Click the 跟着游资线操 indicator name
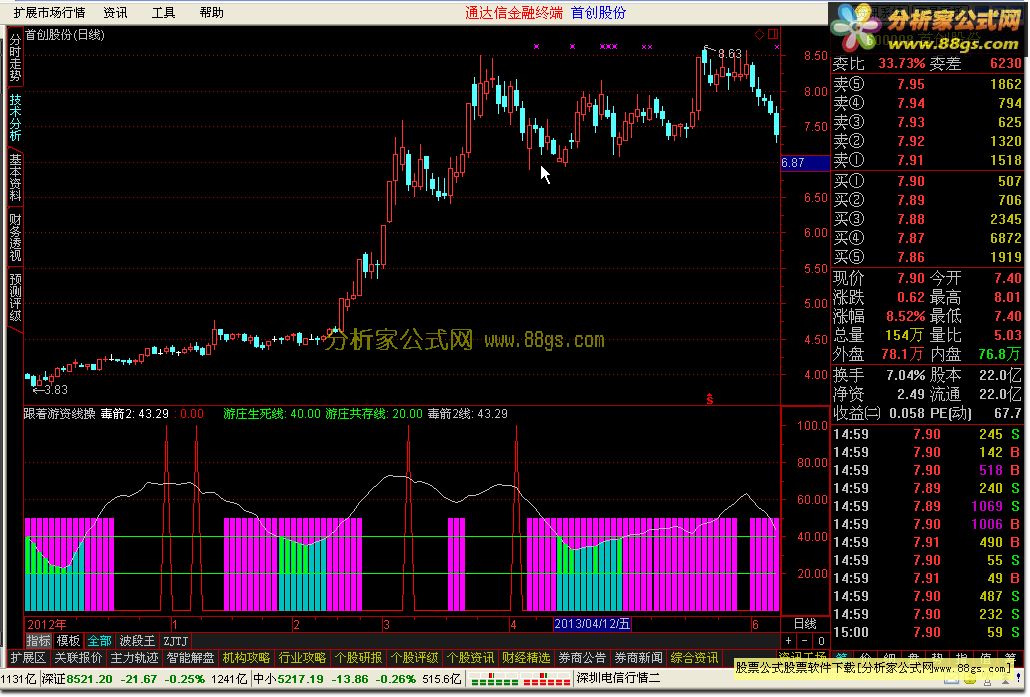Viewport: 1030px width, 697px height. click(x=60, y=414)
